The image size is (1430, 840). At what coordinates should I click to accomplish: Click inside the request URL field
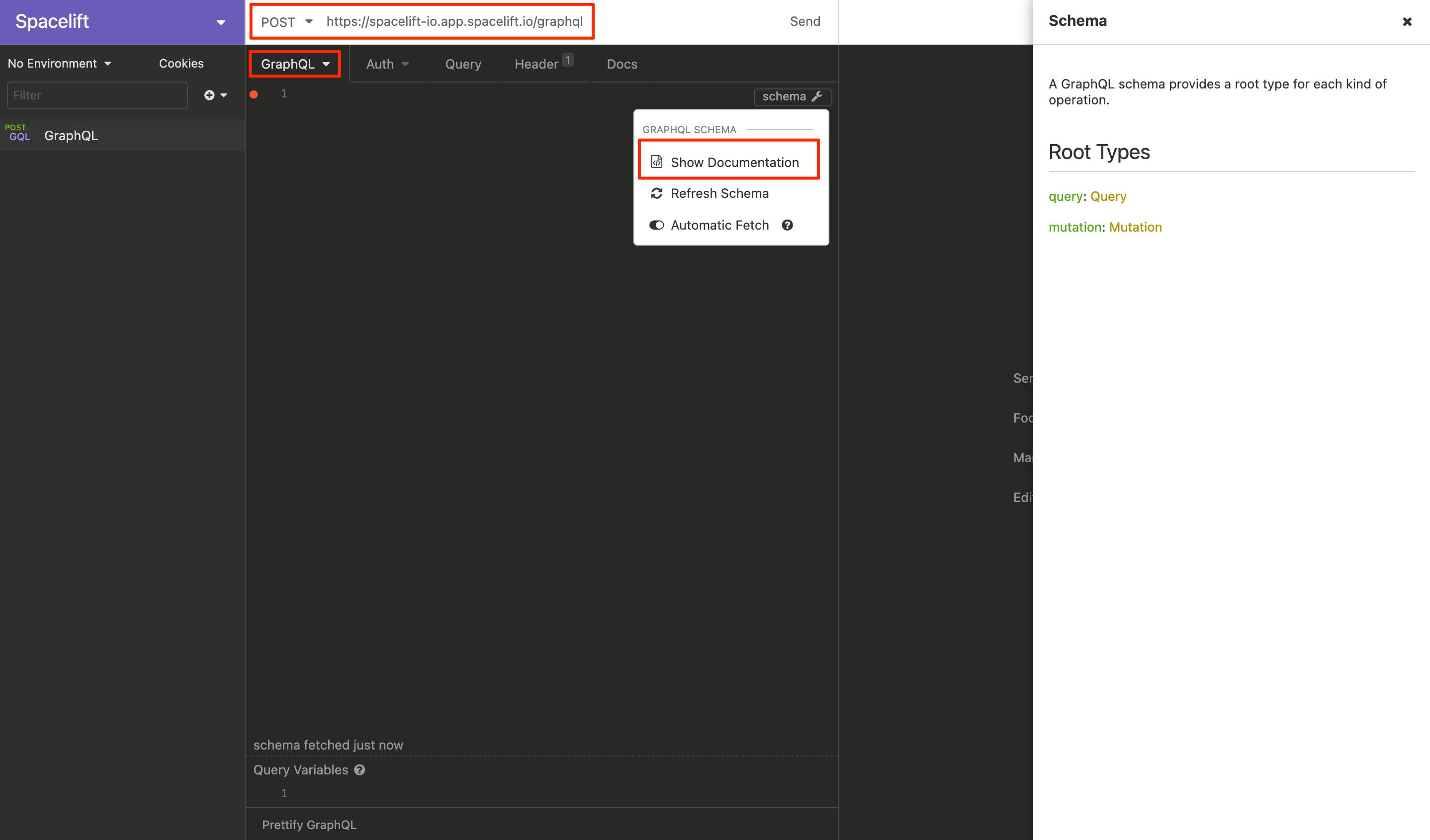[x=454, y=21]
